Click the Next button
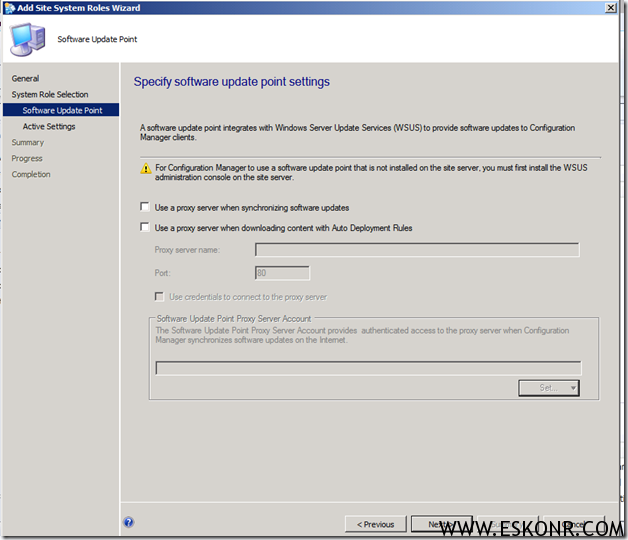This screenshot has width=628, height=540. point(442,524)
